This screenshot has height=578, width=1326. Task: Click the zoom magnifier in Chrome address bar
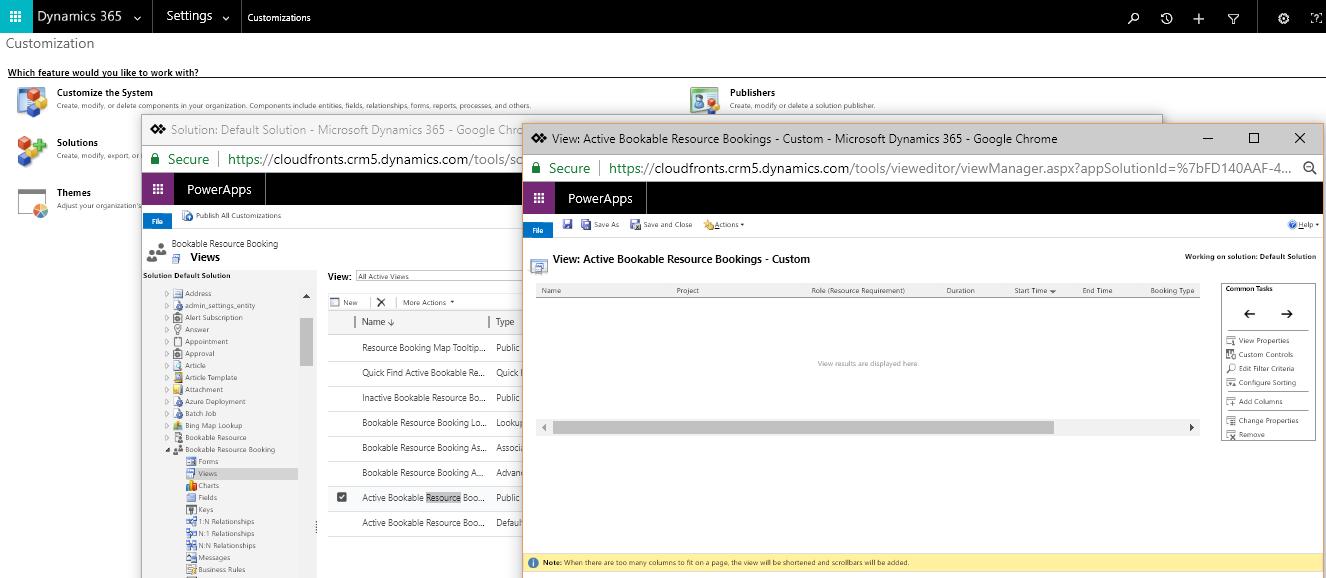pyautogui.click(x=1310, y=168)
